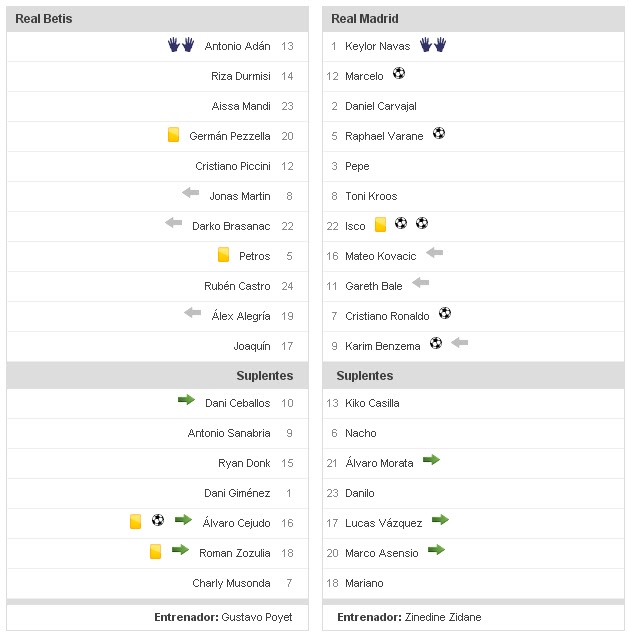Click the goal ball icon next to Raphael Varane
628x637 pixels.
(439, 133)
